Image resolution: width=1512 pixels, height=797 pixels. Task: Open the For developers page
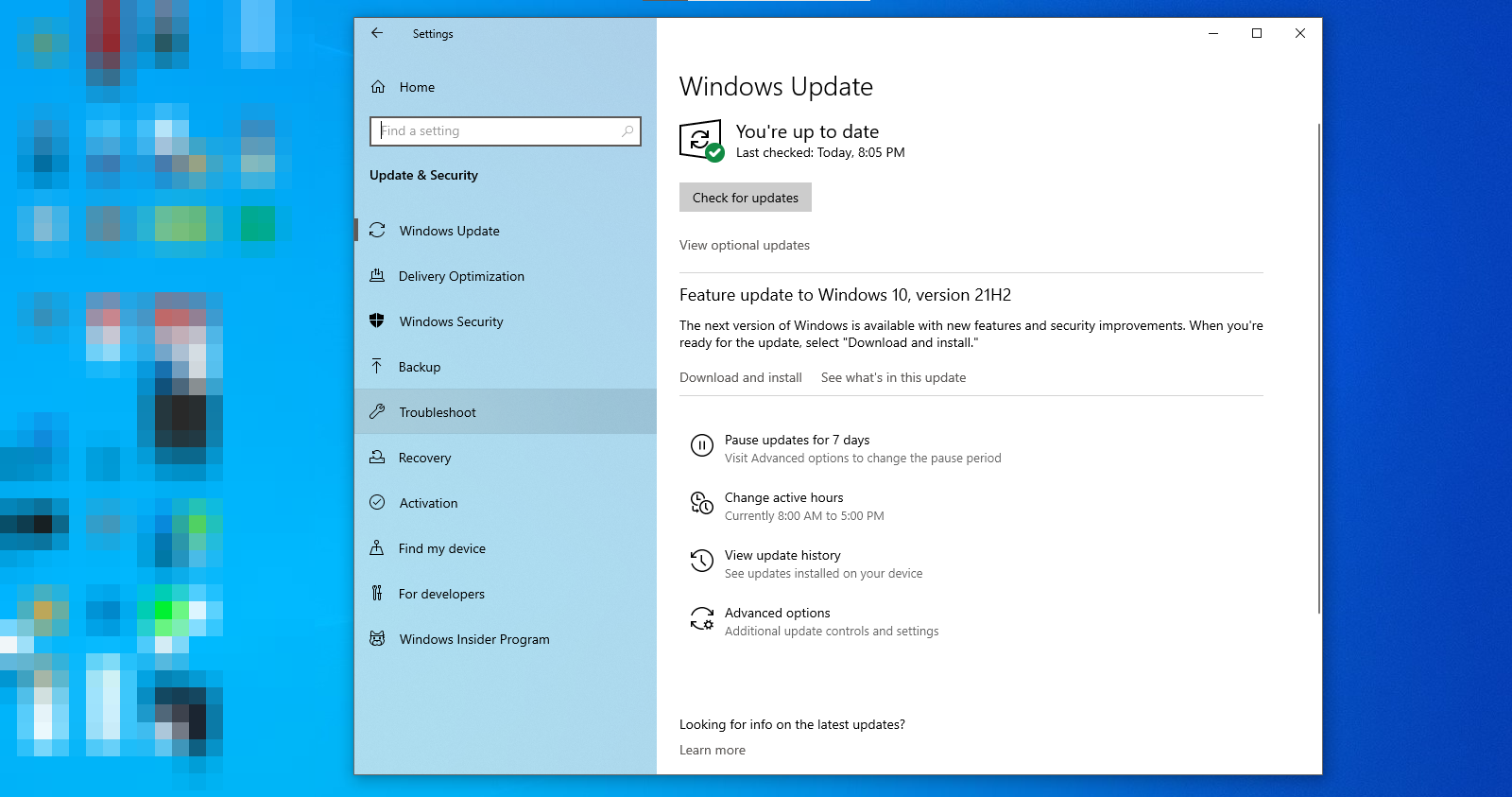506,594
